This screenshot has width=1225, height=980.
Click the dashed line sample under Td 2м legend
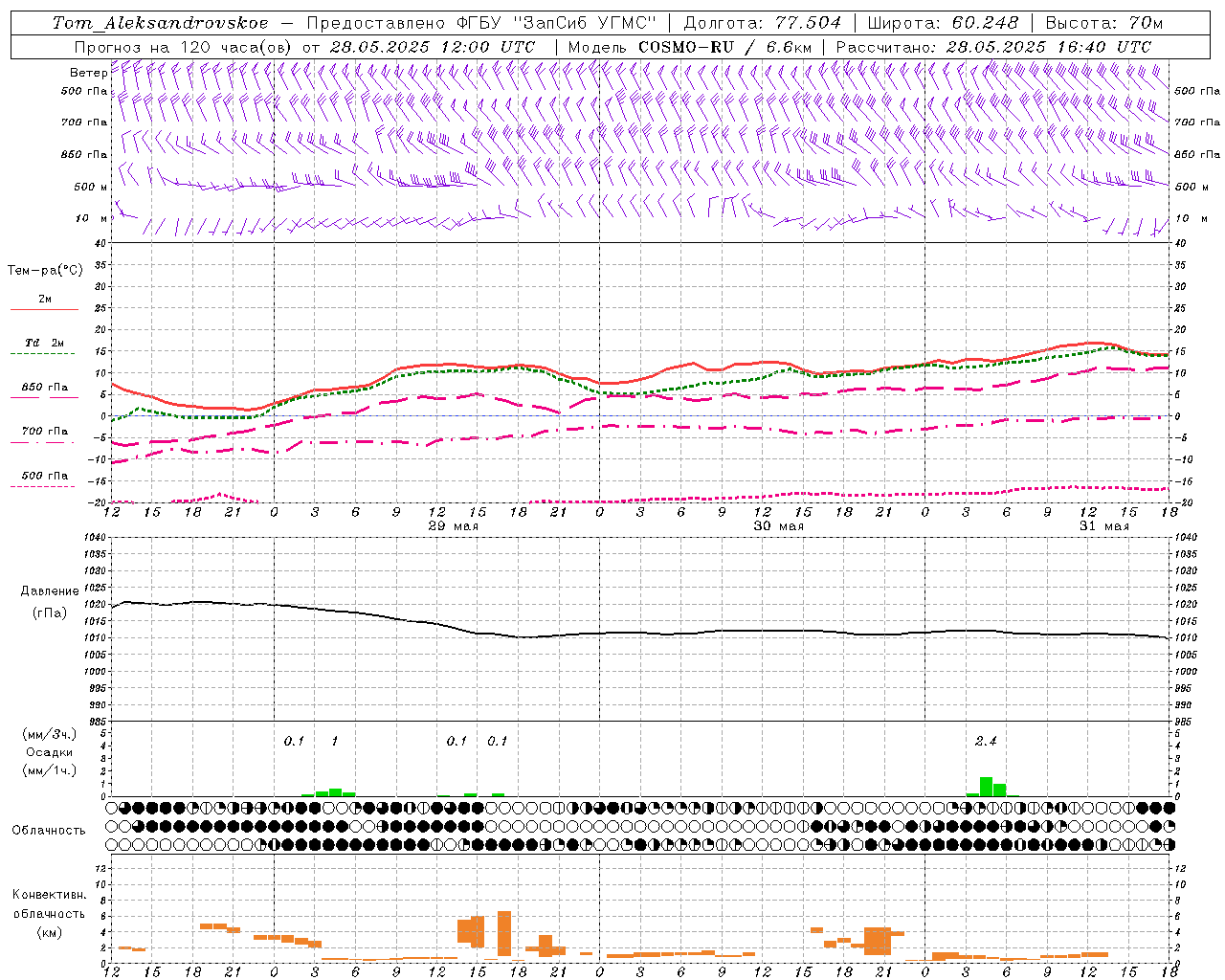point(42,354)
